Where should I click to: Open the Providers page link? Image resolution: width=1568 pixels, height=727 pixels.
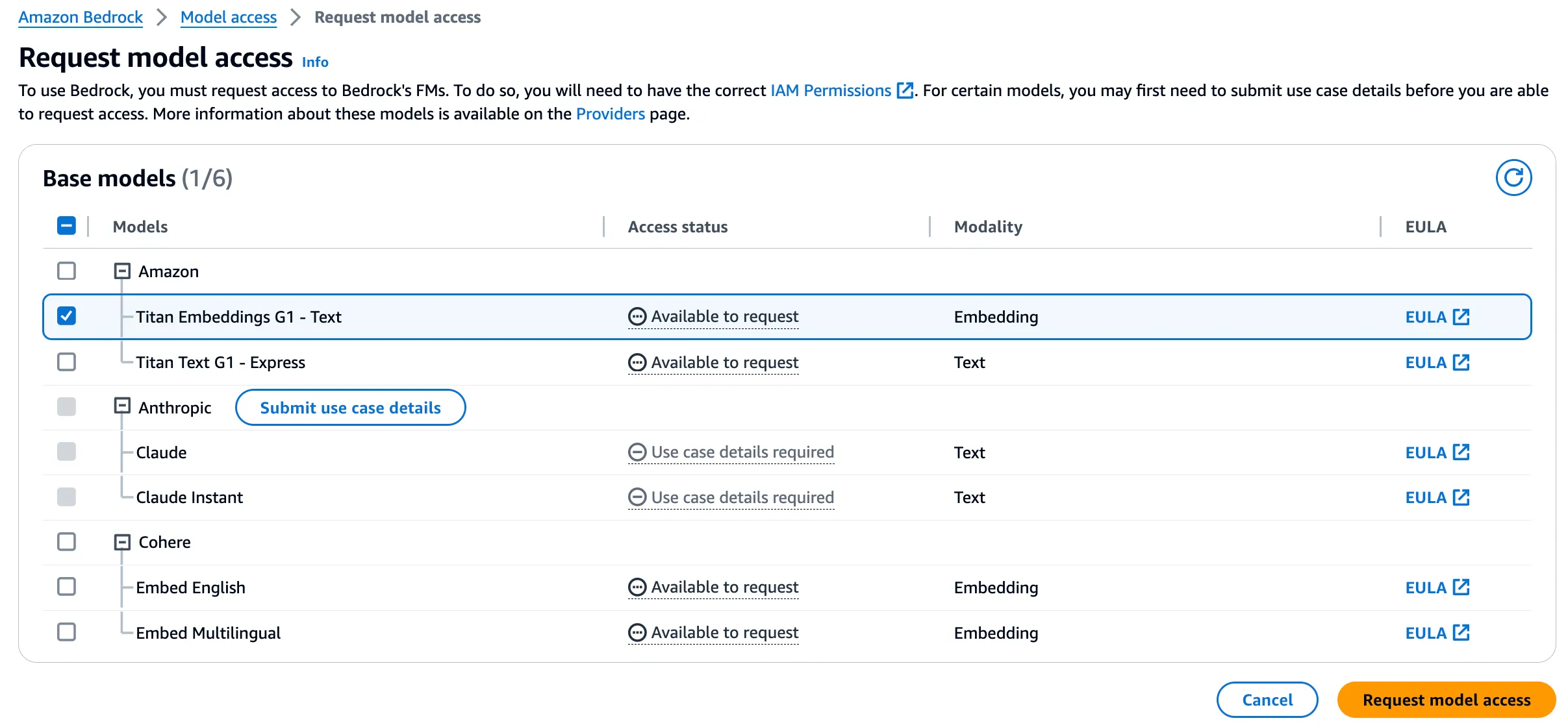point(611,114)
